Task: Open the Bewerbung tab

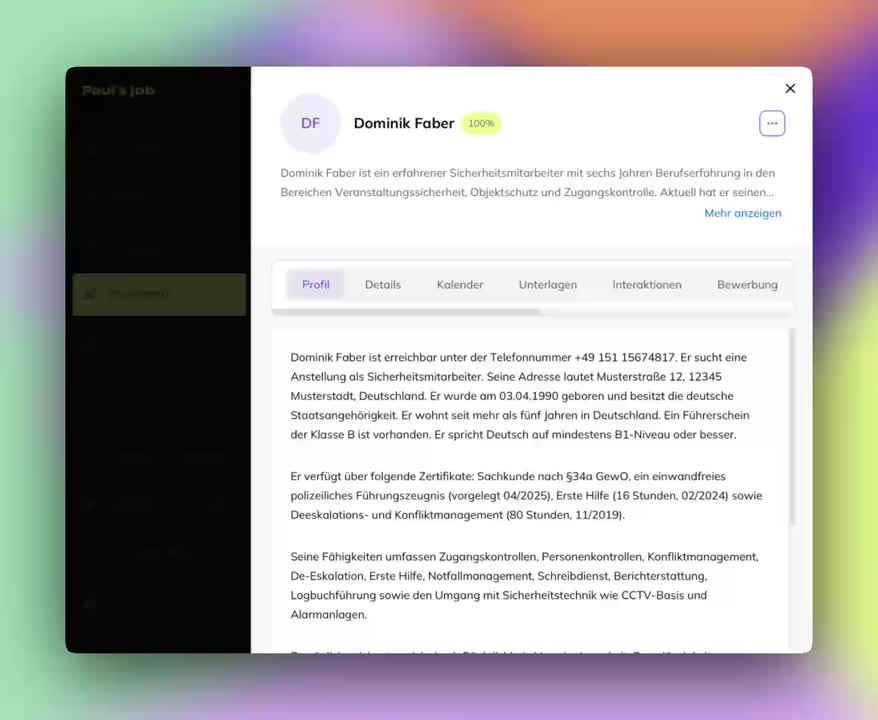Action: (x=747, y=284)
